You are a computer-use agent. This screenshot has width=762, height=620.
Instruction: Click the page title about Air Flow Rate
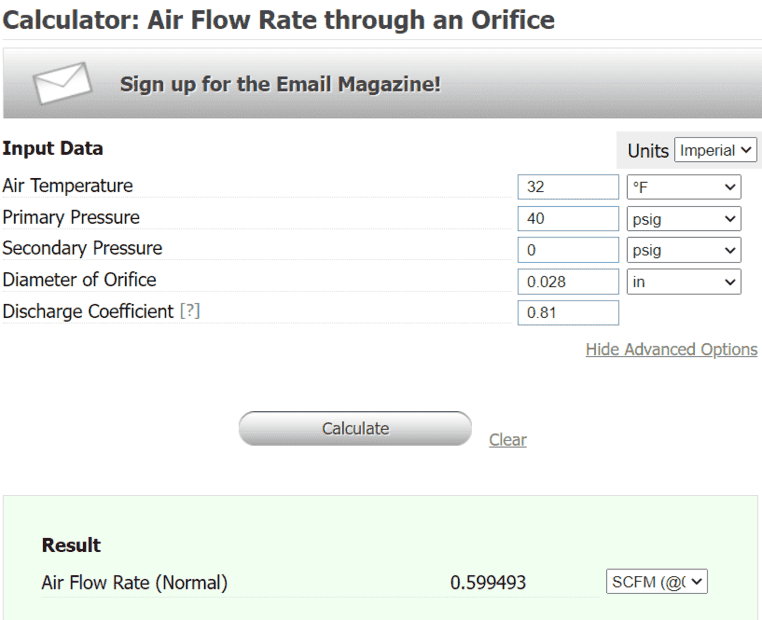(x=279, y=20)
